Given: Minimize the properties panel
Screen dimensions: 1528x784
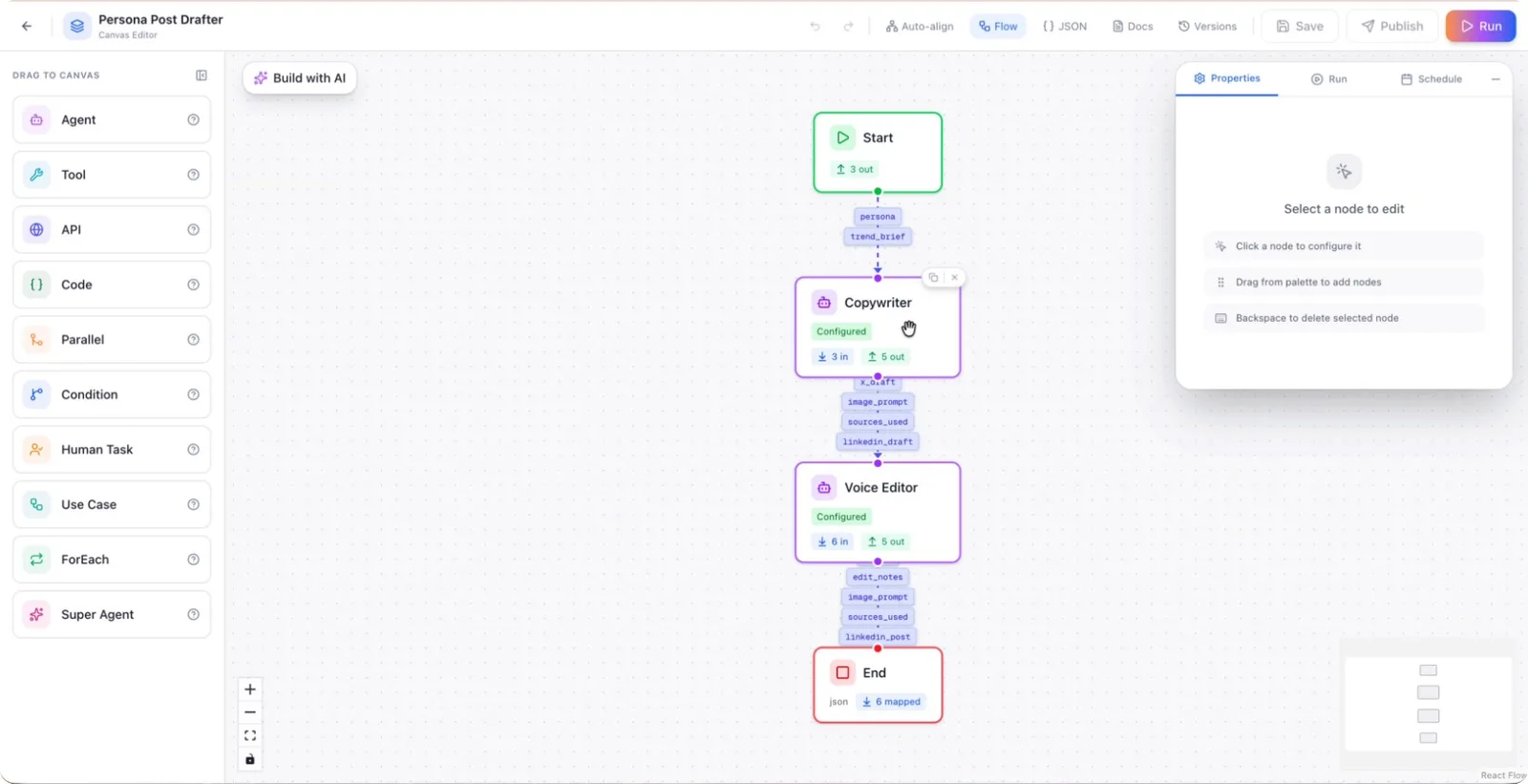Looking at the screenshot, I should click(1496, 79).
